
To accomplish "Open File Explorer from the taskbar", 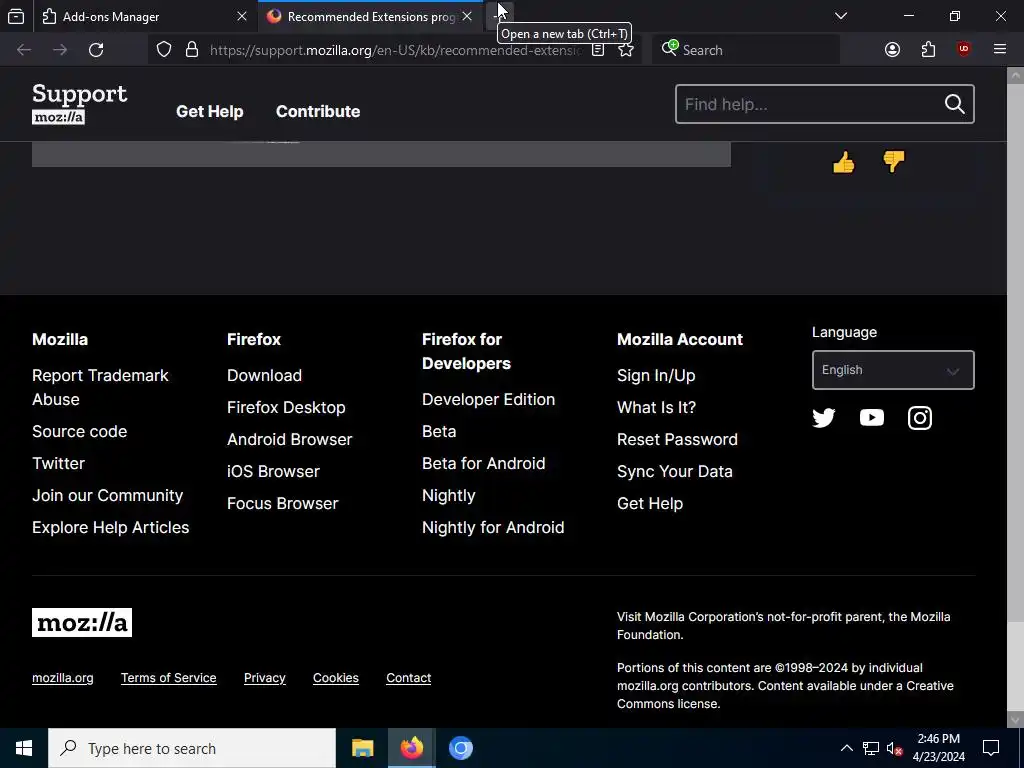I will (362, 748).
